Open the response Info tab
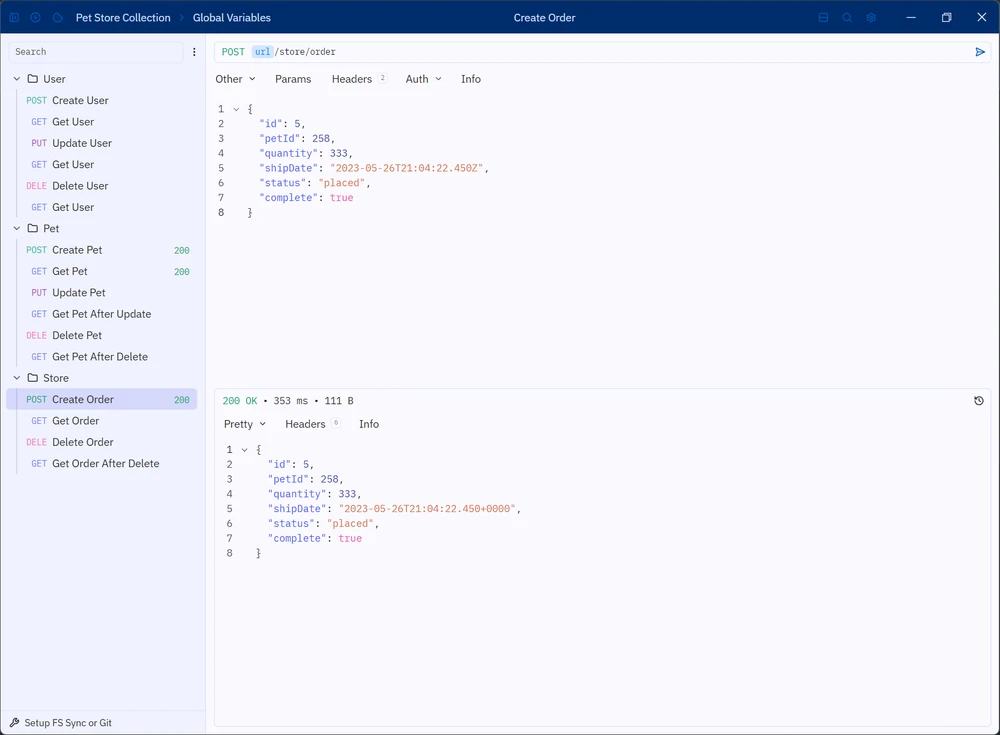 coord(369,424)
